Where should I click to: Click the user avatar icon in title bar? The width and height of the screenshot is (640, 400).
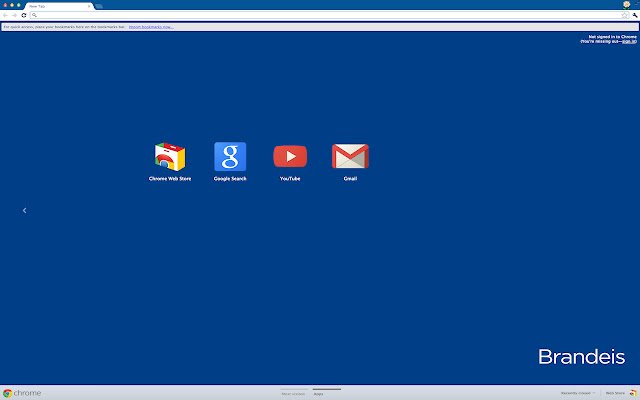click(x=627, y=4)
